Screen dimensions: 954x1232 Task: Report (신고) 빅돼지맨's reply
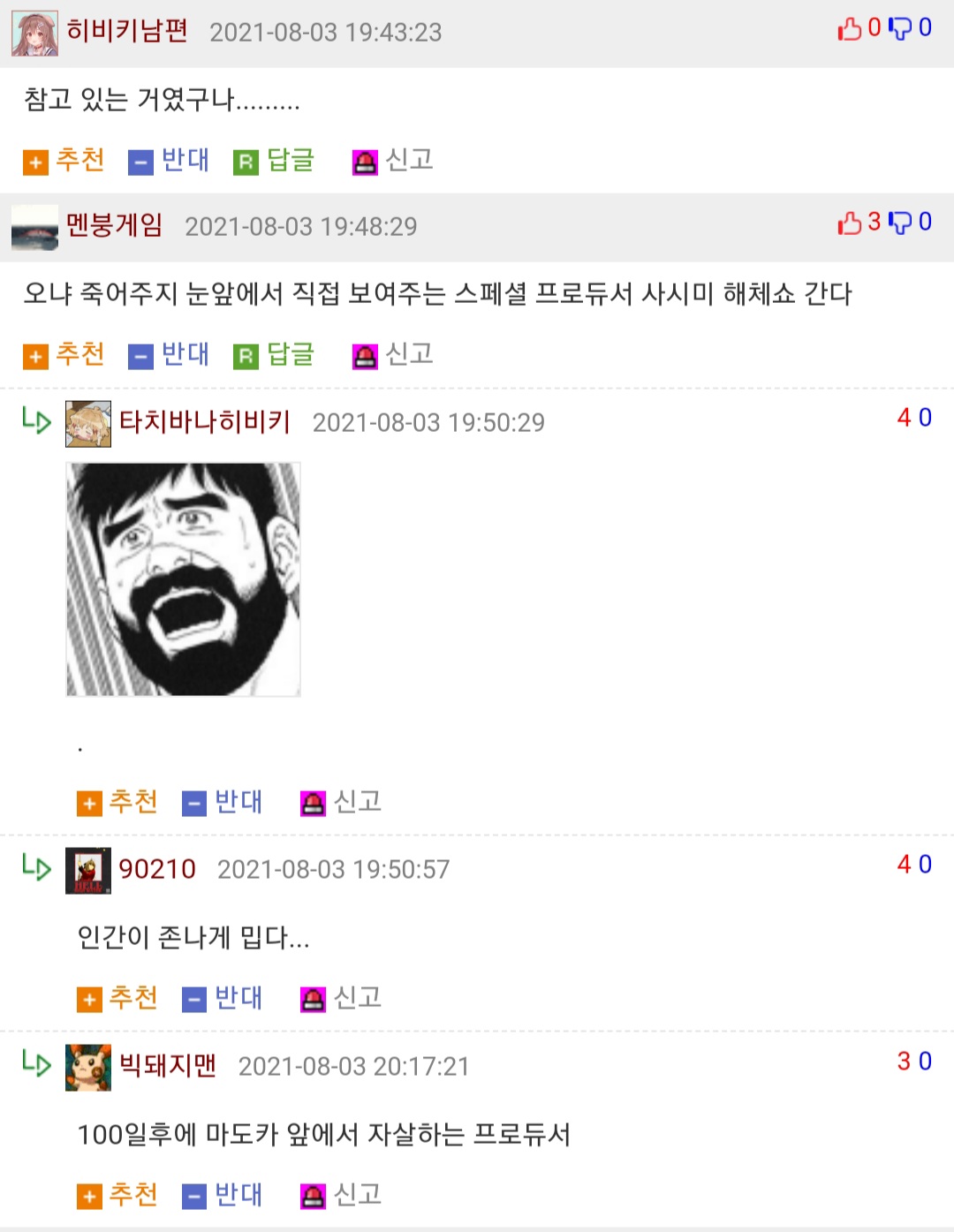tap(341, 1196)
